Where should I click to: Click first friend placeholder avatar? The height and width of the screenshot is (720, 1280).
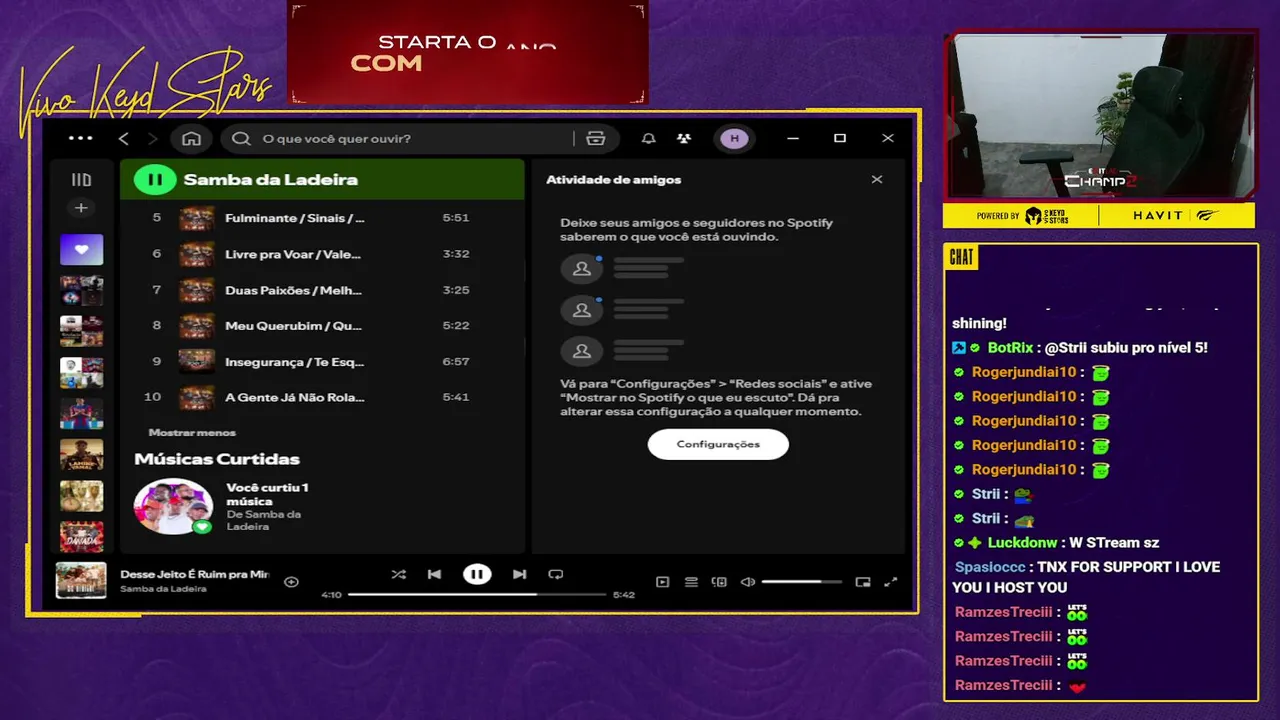(x=582, y=269)
